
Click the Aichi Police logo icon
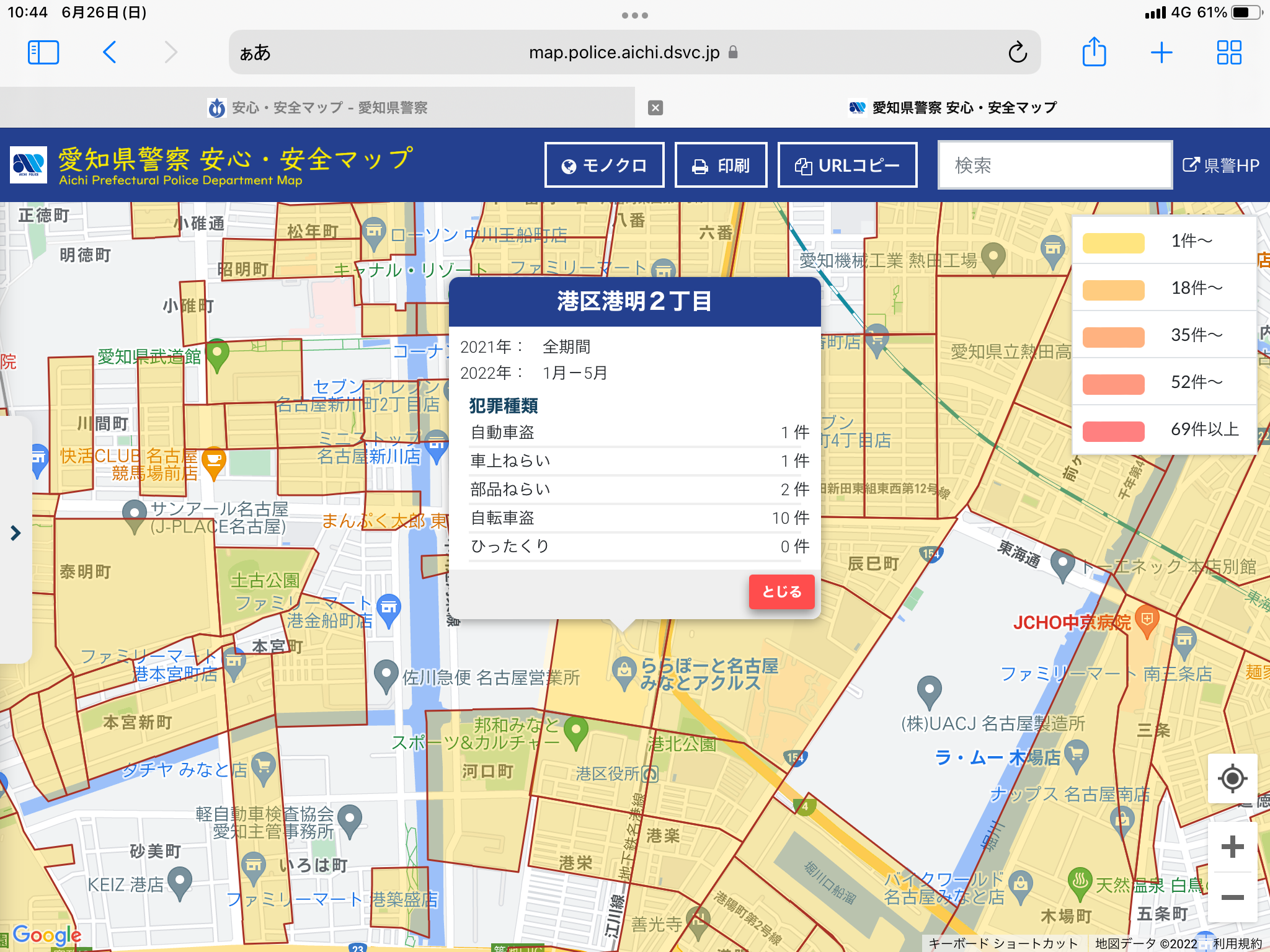tap(29, 165)
